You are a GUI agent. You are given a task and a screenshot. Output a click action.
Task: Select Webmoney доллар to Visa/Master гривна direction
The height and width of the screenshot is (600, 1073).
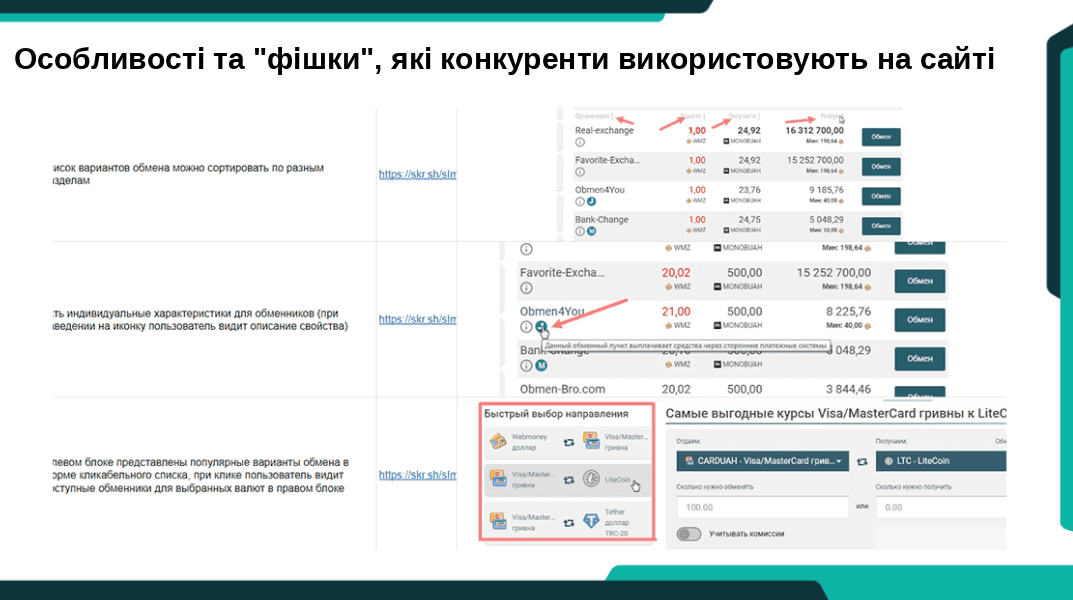click(x=568, y=442)
